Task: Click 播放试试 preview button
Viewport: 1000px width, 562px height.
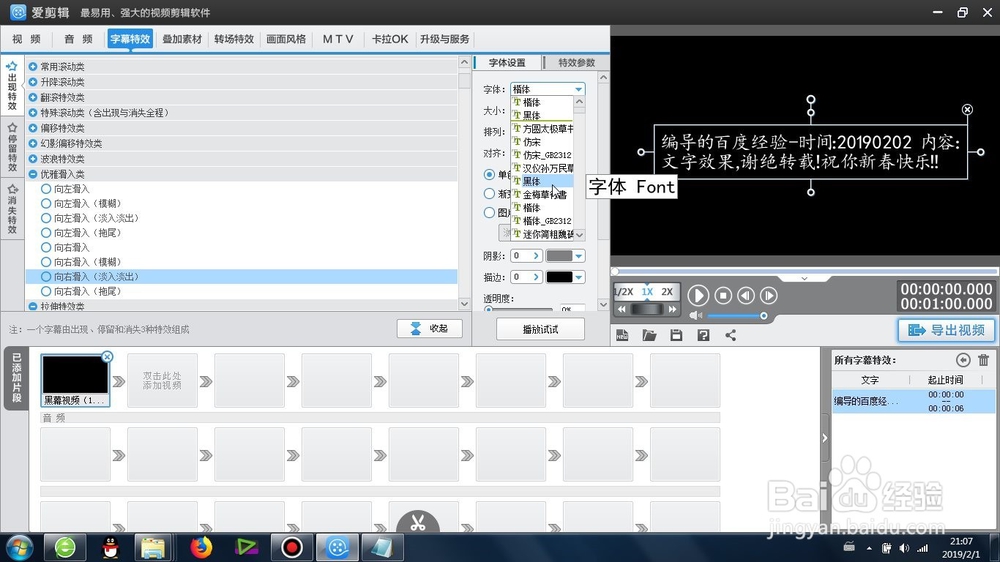Action: pos(540,329)
